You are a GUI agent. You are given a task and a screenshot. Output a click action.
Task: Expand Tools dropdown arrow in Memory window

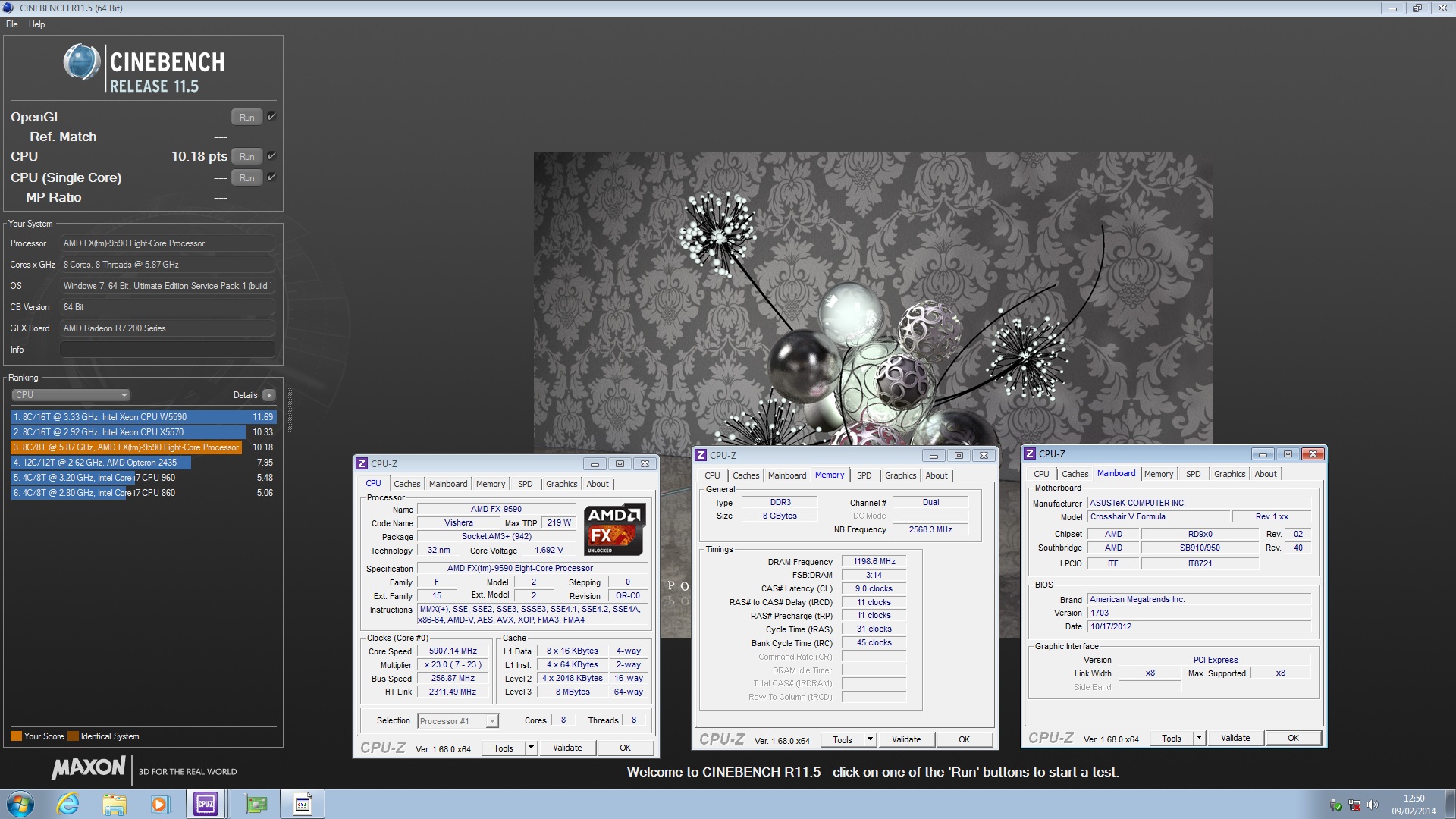pos(871,739)
